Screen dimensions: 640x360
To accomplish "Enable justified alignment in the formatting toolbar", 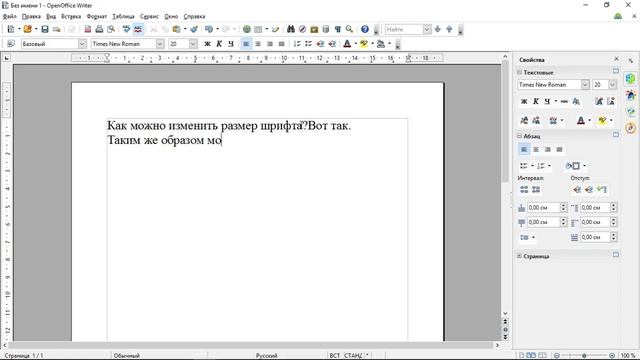I will (281, 44).
